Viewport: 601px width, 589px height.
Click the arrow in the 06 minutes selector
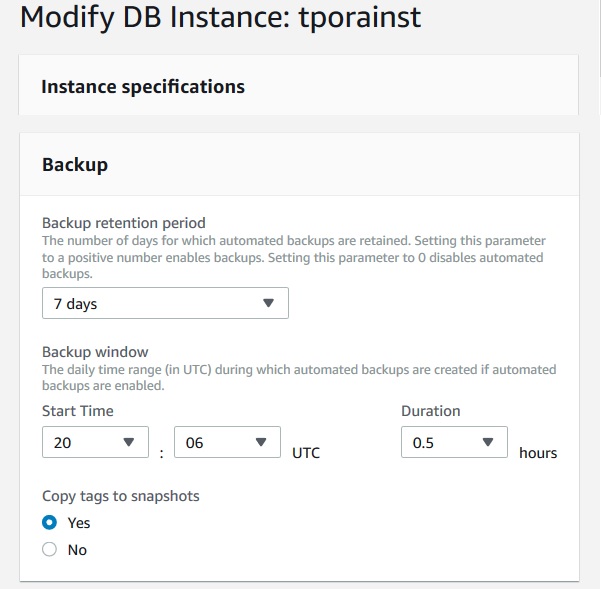260,442
